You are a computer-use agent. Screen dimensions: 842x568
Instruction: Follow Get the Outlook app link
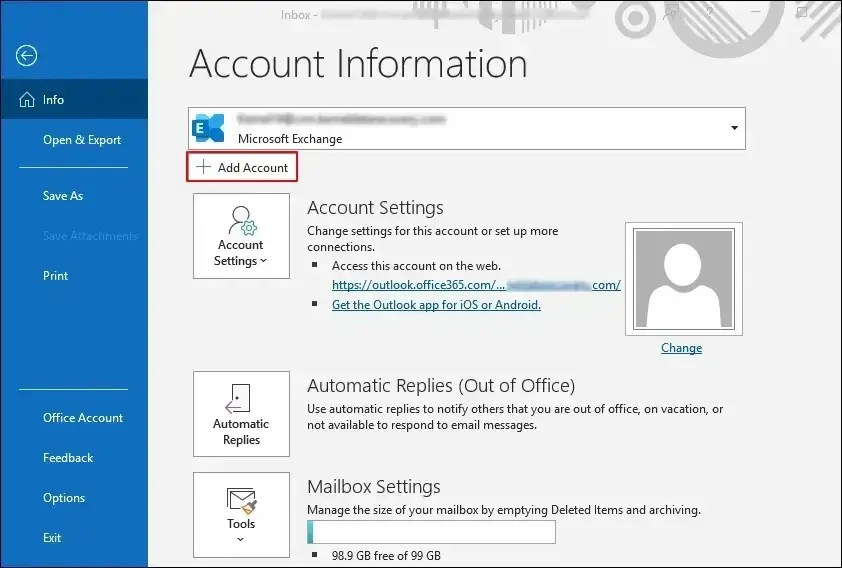436,304
